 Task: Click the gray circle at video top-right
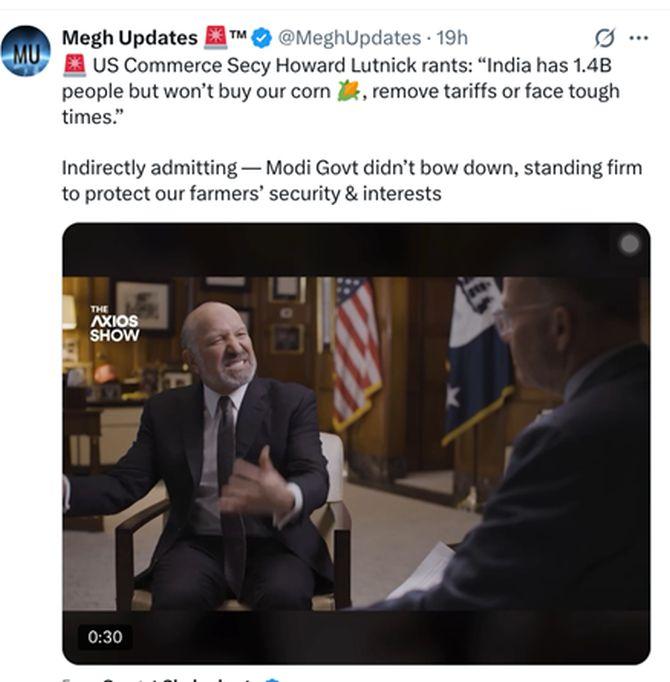[629, 243]
